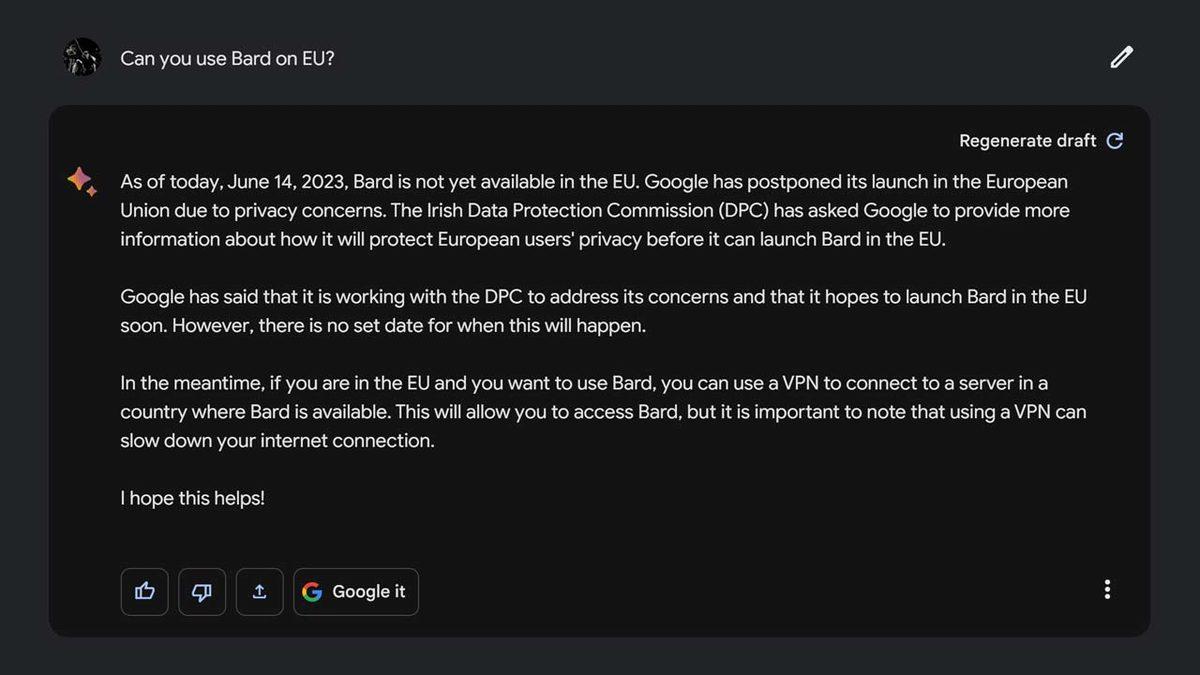This screenshot has width=1200, height=675.
Task: Click the edit prompt pencil icon
Action: pyautogui.click(x=1121, y=57)
